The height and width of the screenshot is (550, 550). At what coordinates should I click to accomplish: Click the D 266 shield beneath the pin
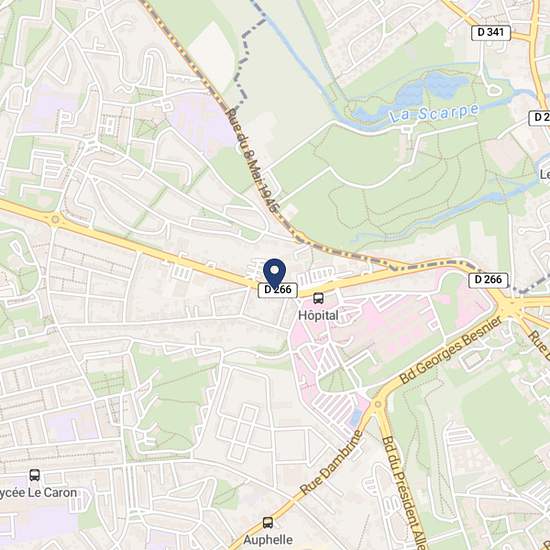click(278, 290)
